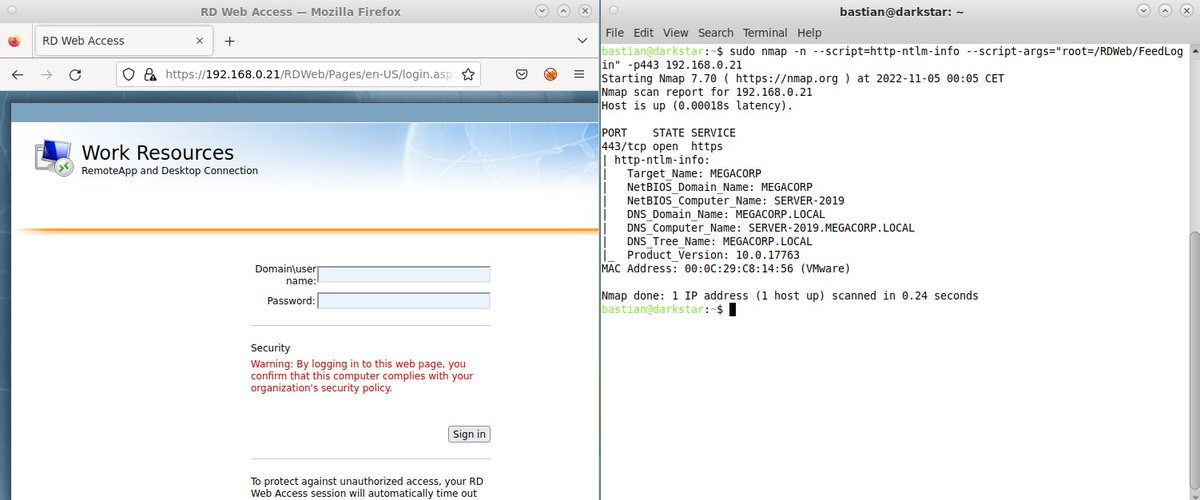Screen dimensions: 1200x500
Task: Click "443/tcp open https" terminal line
Action: pos(662,146)
